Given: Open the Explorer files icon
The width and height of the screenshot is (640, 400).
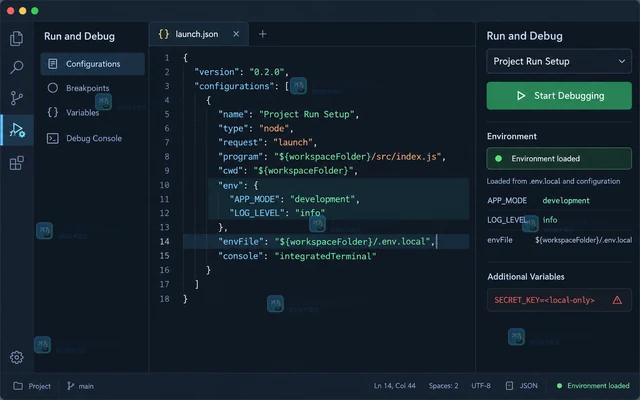Looking at the screenshot, I should pyautogui.click(x=16, y=38).
